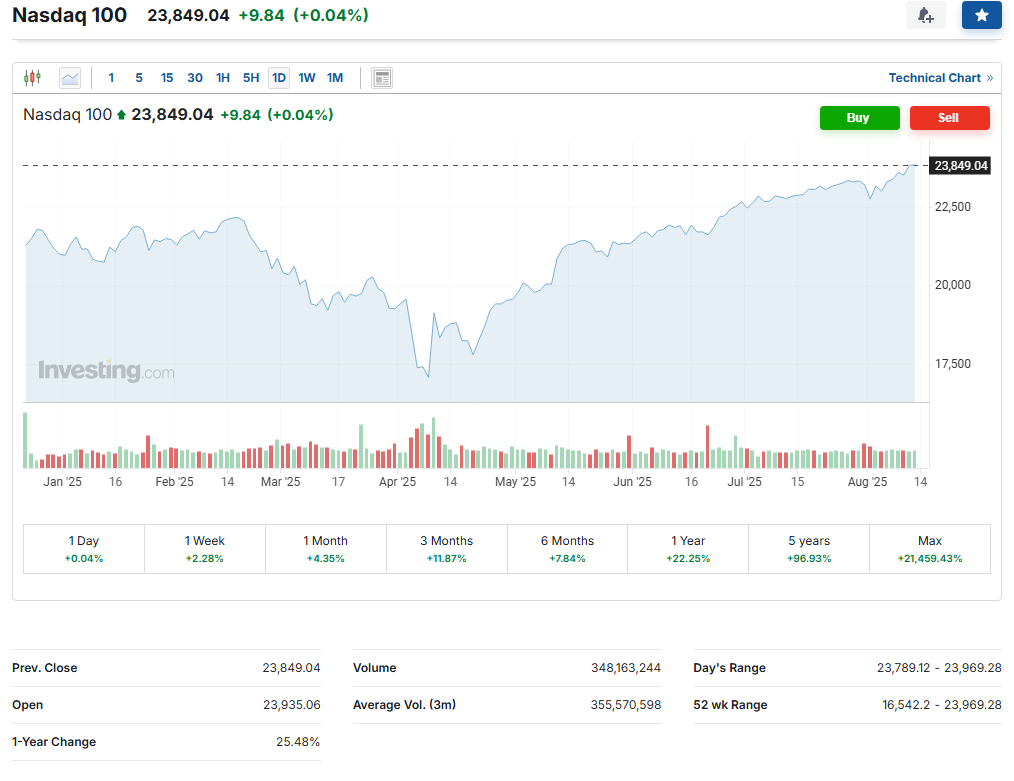Select the 1 Week range tab
The height and width of the screenshot is (781, 1014).
(205, 549)
